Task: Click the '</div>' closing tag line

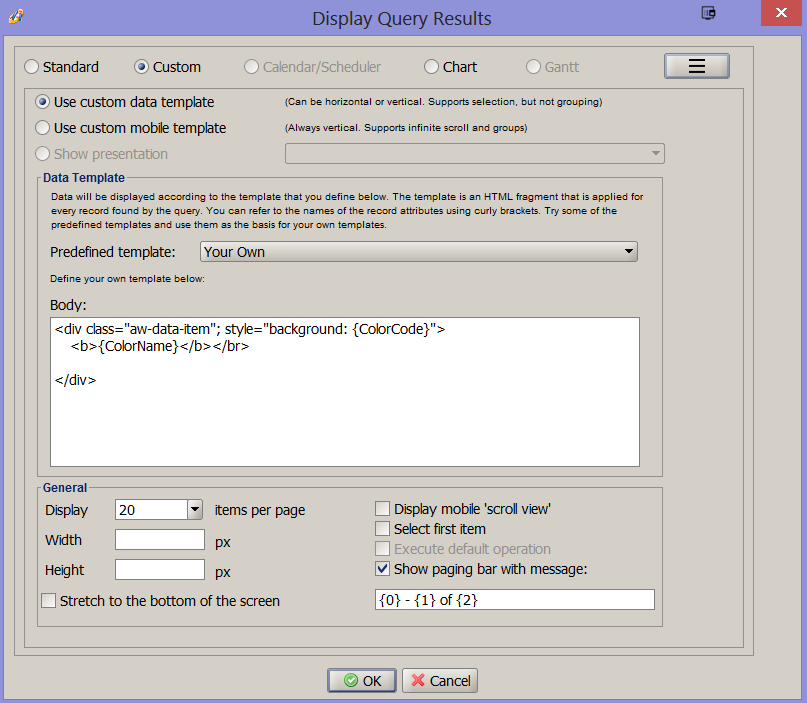Action: [75, 380]
